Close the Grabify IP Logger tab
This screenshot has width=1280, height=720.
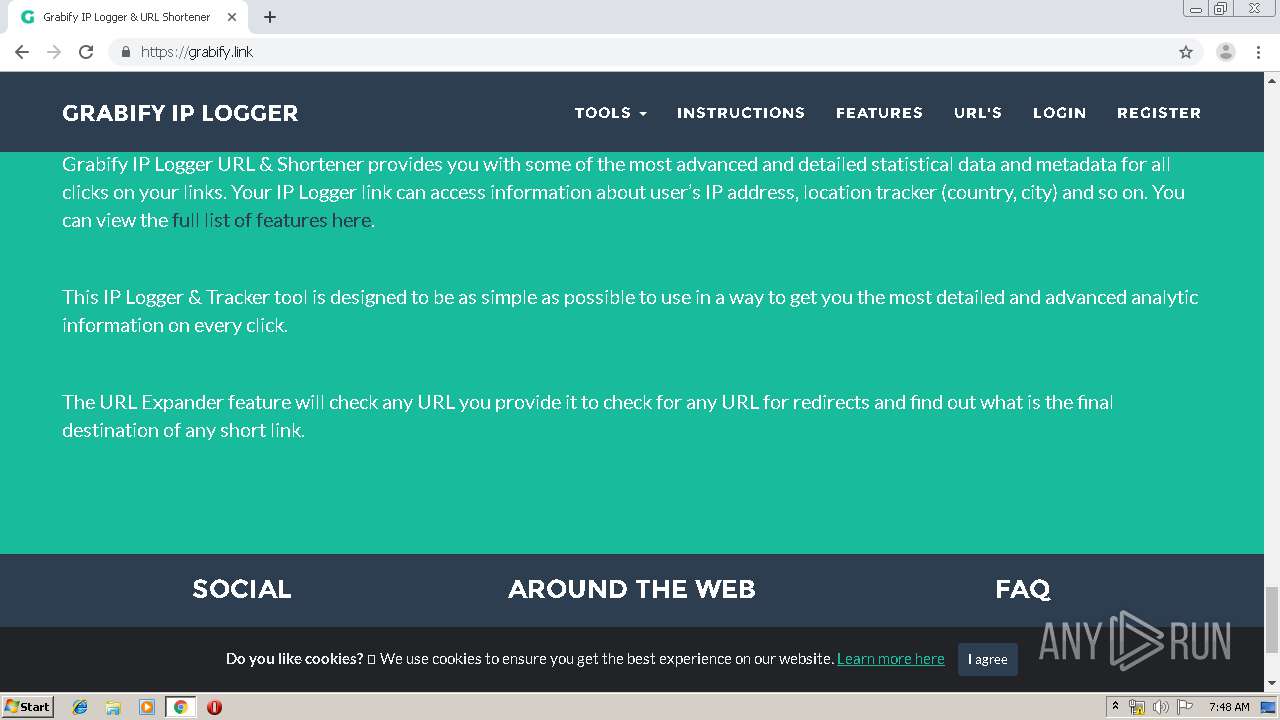point(234,17)
